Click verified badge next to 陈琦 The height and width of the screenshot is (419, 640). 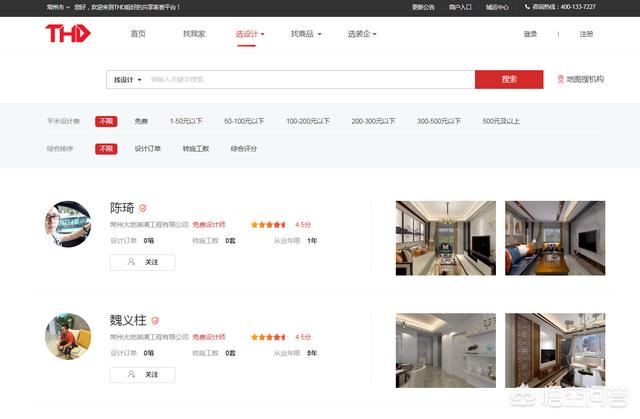[x=142, y=208]
